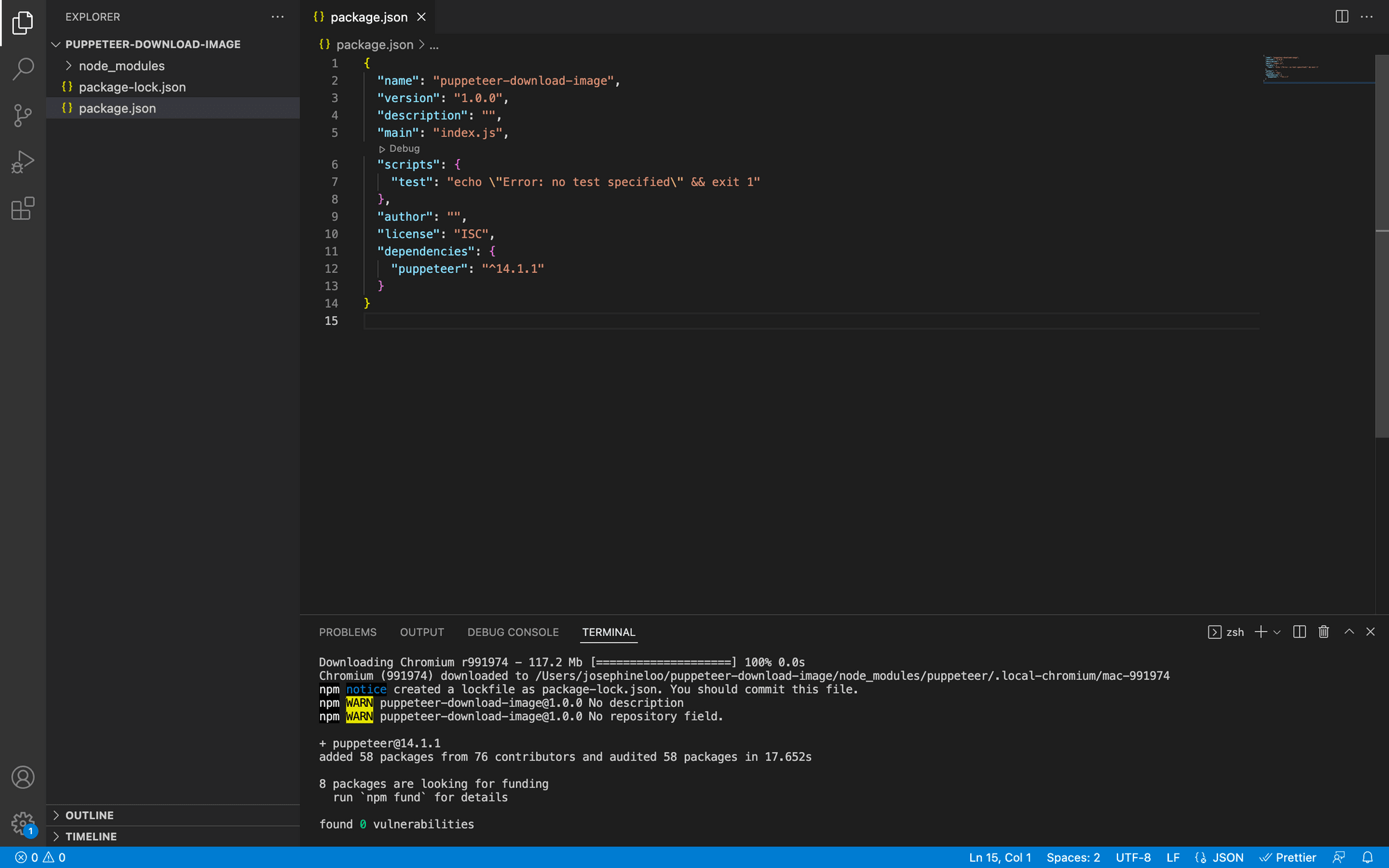The image size is (1389, 868).
Task: Place cursor on empty line 15
Action: pos(810,321)
